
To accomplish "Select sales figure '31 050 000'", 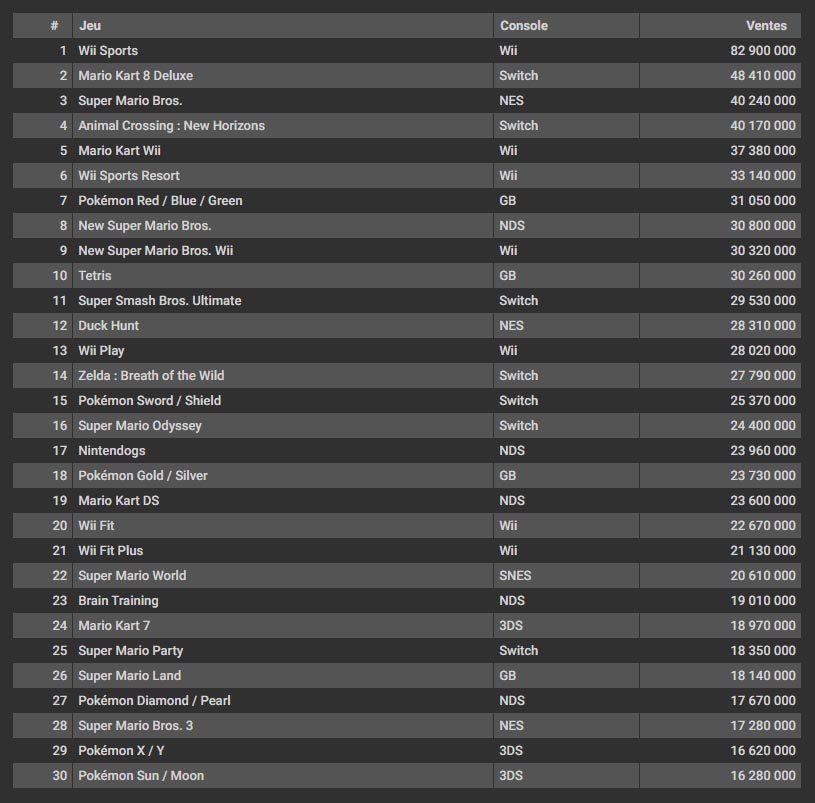I will 763,201.
